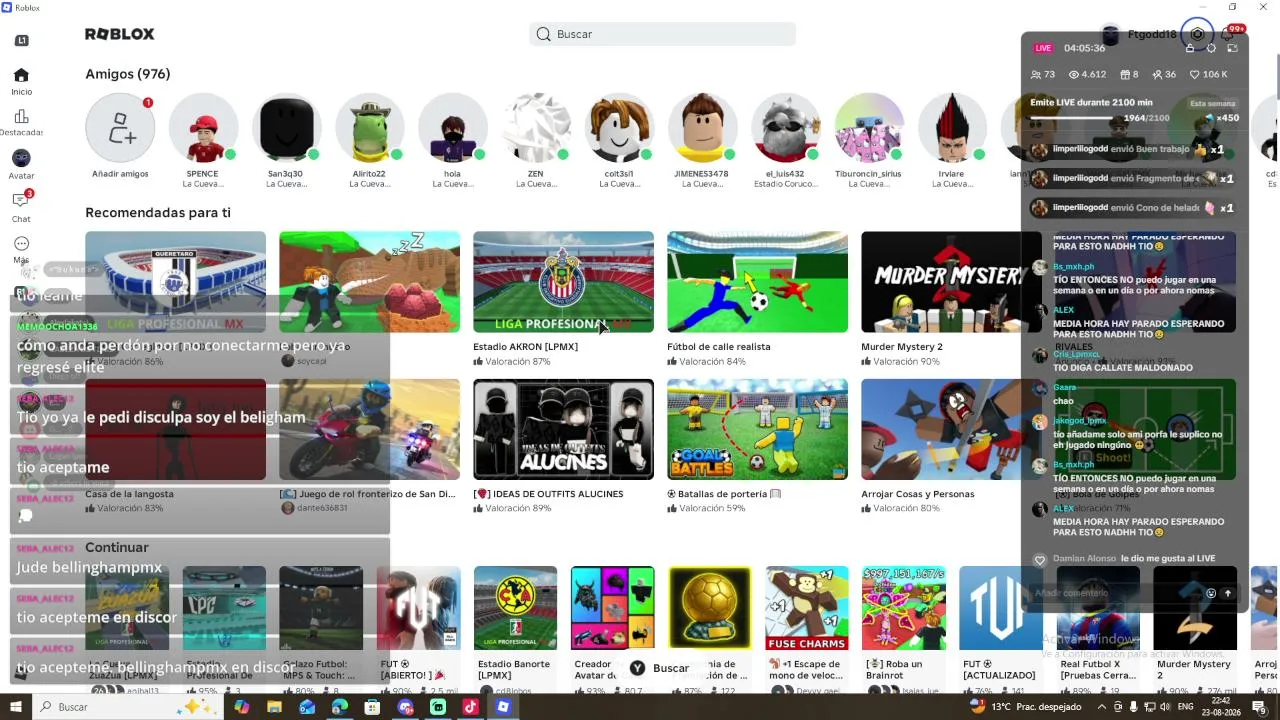Click the eye views counter 4.612
The width and height of the screenshot is (1280, 720).
coord(1087,74)
